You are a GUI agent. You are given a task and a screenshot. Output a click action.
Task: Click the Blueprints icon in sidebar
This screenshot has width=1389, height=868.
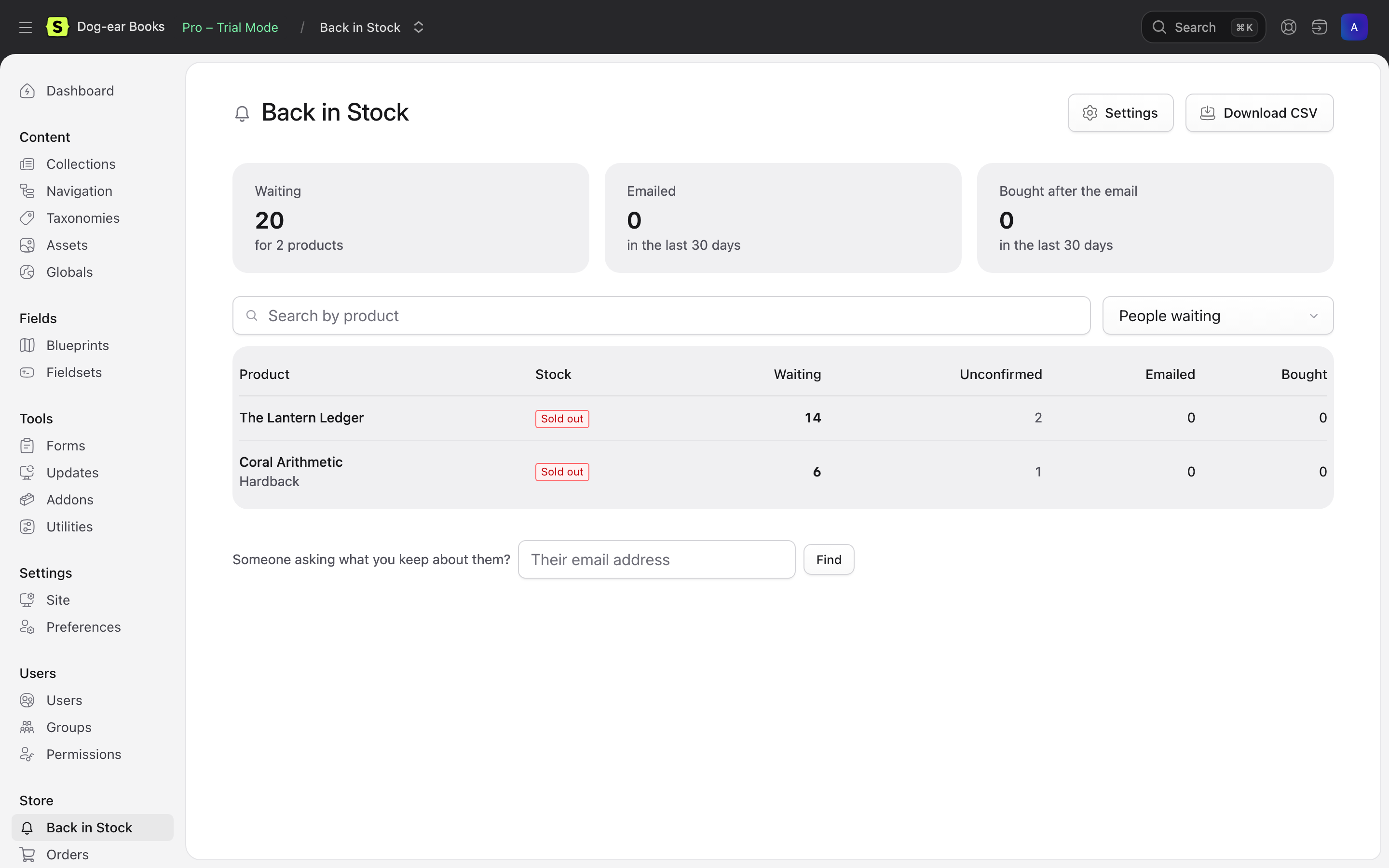[x=27, y=345]
